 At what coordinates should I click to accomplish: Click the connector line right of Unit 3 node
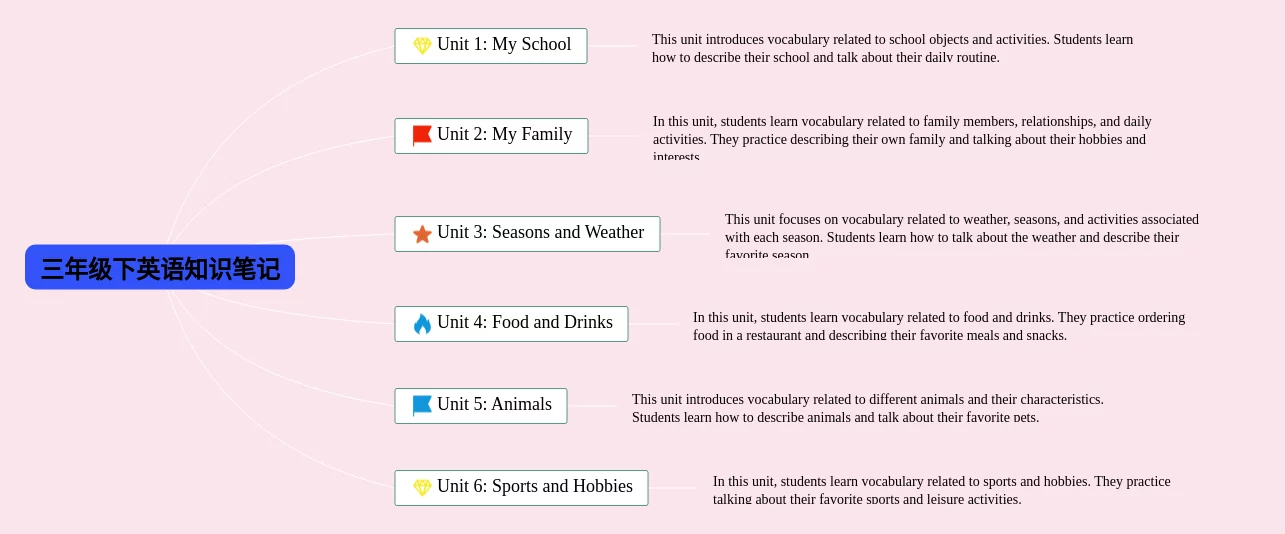click(686, 234)
